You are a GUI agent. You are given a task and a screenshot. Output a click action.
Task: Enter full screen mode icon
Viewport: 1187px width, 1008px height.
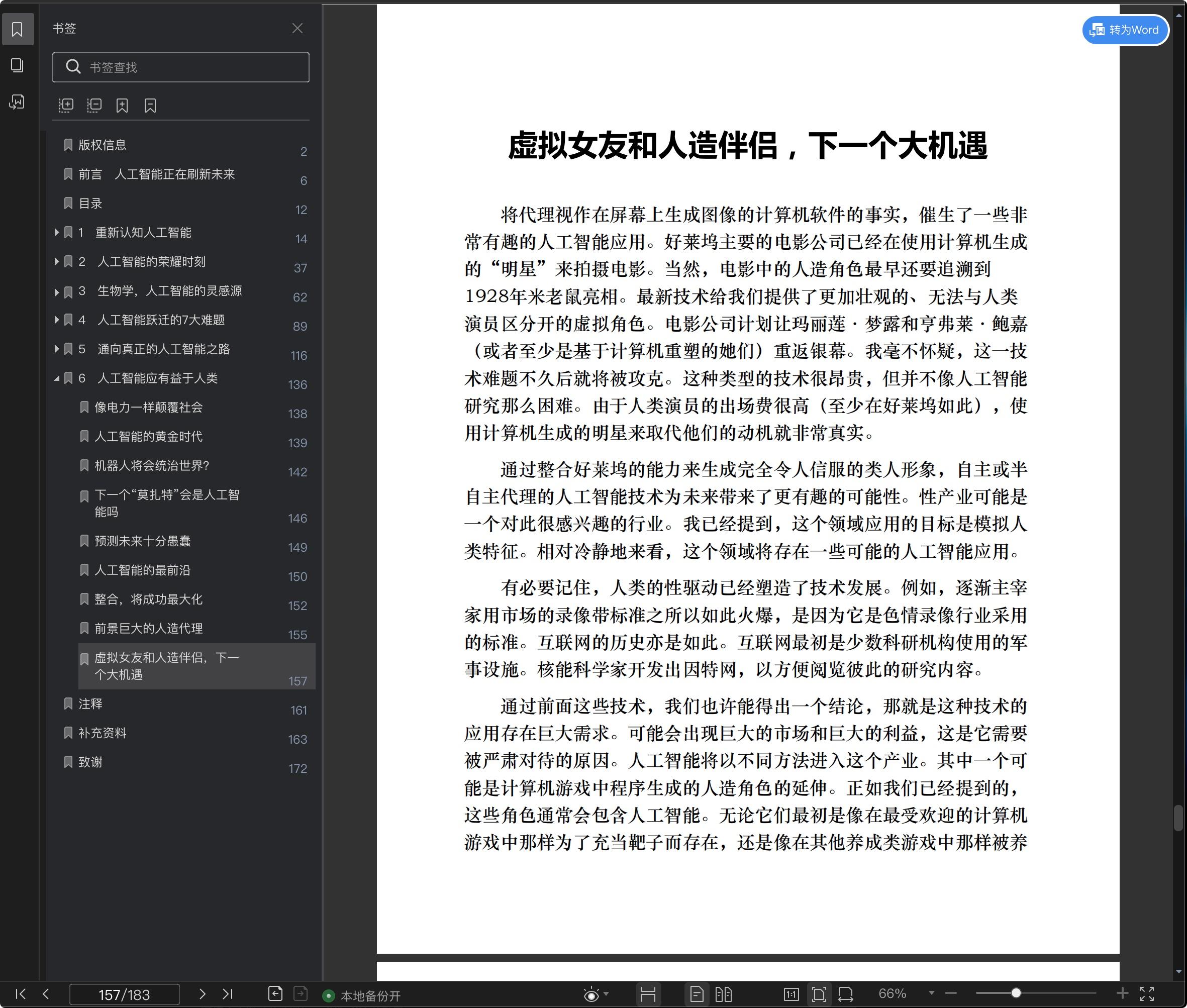click(x=1146, y=994)
